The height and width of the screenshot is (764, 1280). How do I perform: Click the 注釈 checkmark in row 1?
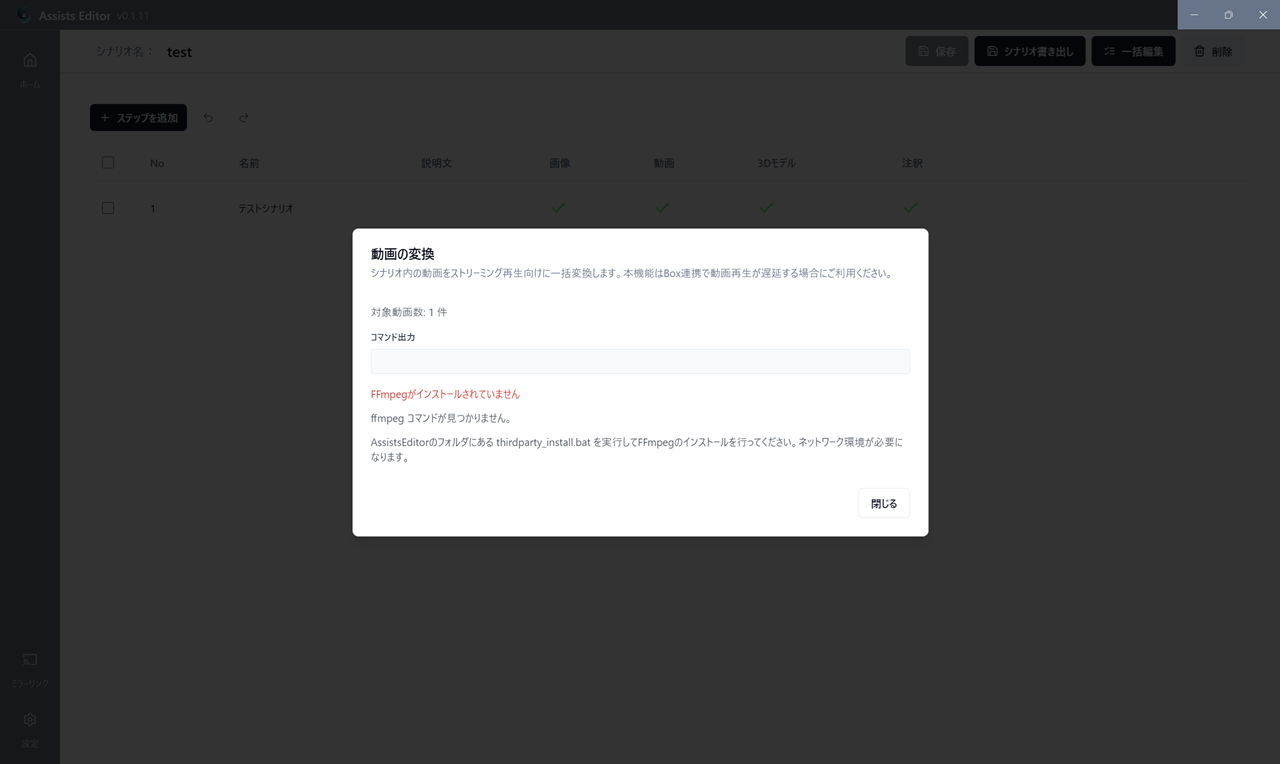tap(910, 208)
